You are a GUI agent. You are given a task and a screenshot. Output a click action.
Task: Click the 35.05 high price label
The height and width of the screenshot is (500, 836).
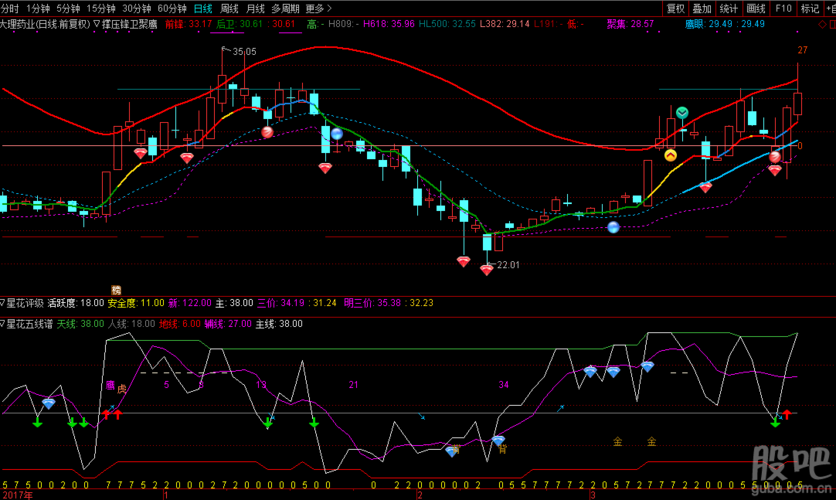pos(244,52)
